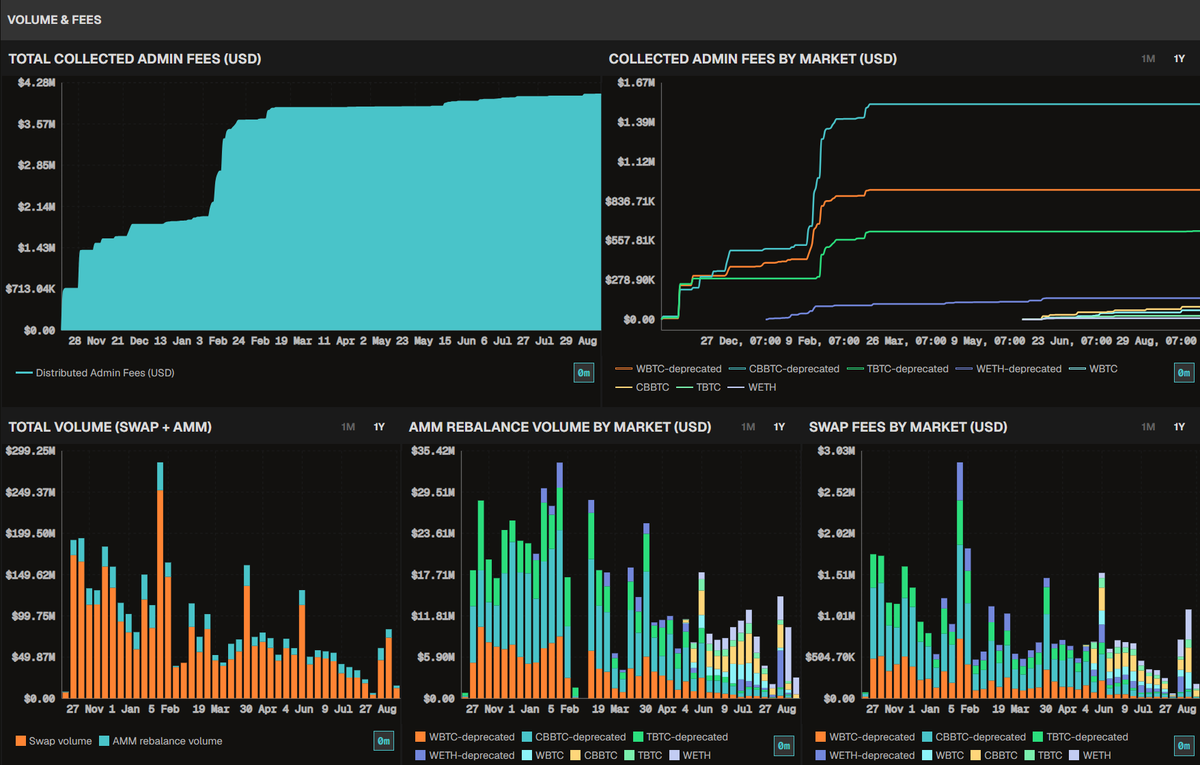Toggle TBTC-deprecated in Swap Fees legend
The width and height of the screenshot is (1200, 765).
[x=1080, y=737]
